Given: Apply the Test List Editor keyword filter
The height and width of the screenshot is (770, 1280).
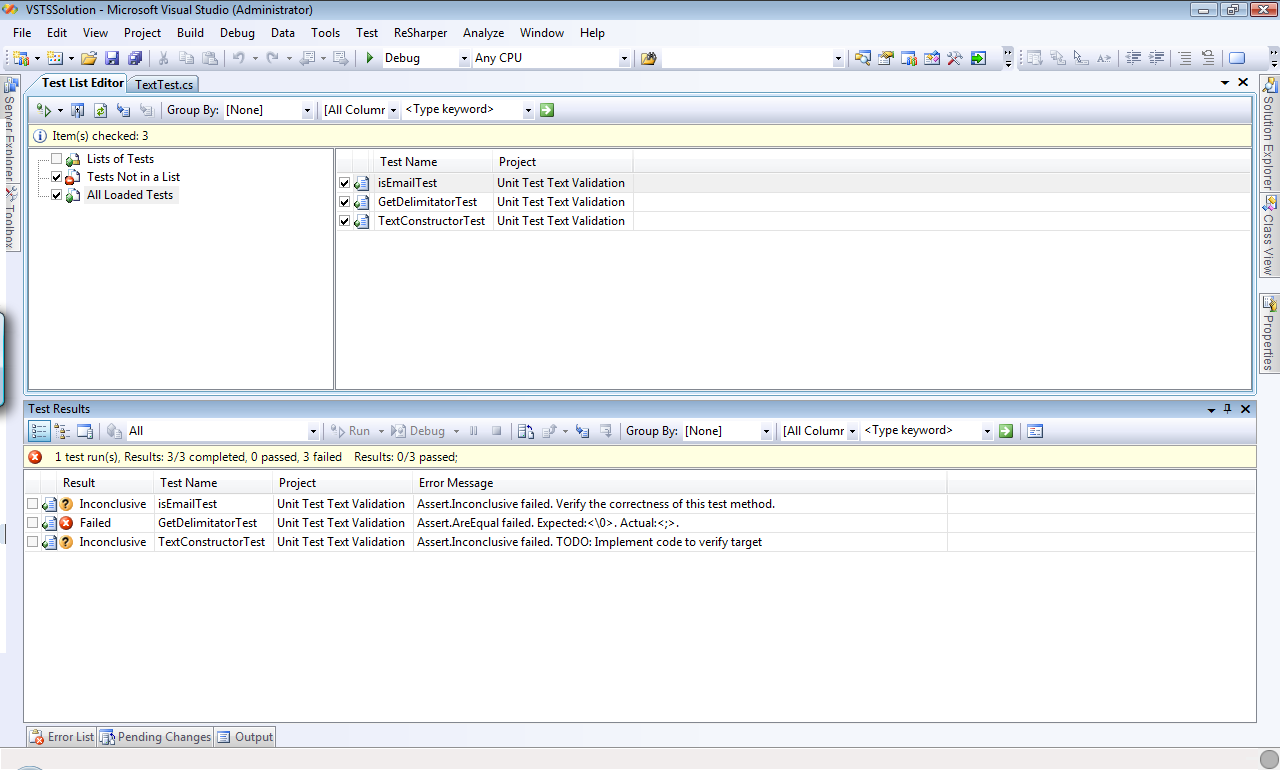Looking at the screenshot, I should (547, 110).
